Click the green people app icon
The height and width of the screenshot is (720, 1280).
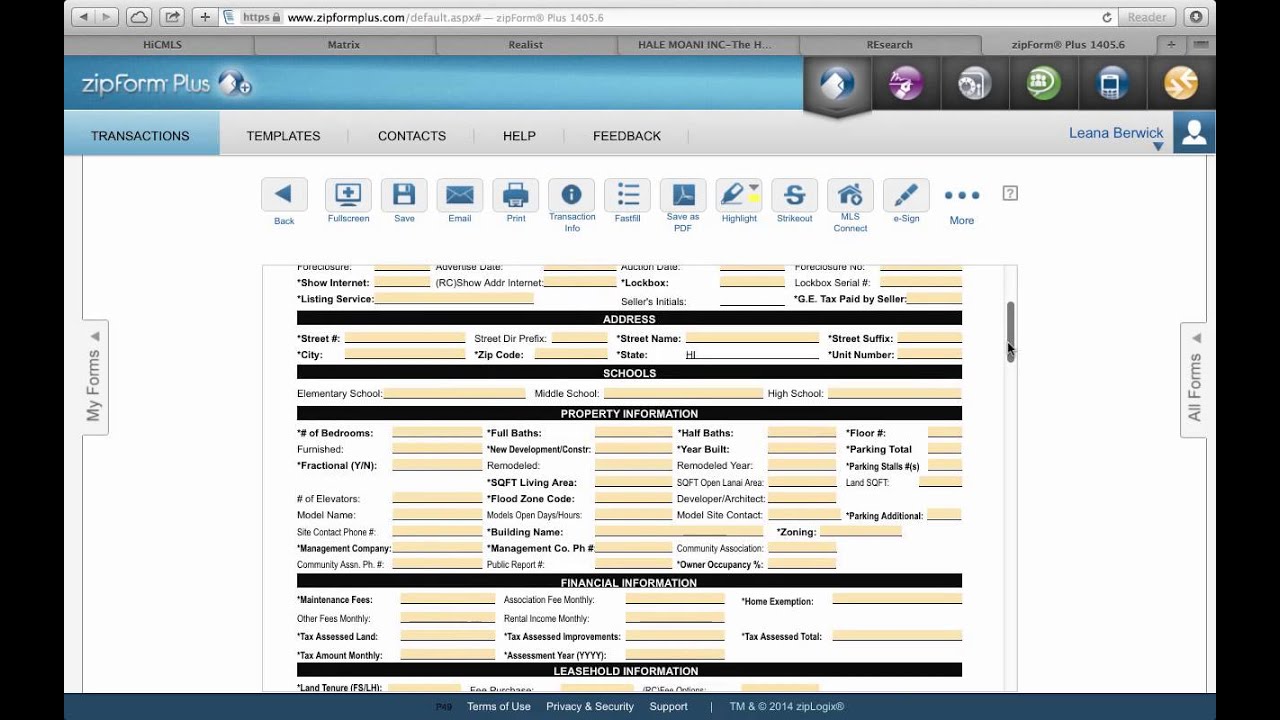[1043, 84]
